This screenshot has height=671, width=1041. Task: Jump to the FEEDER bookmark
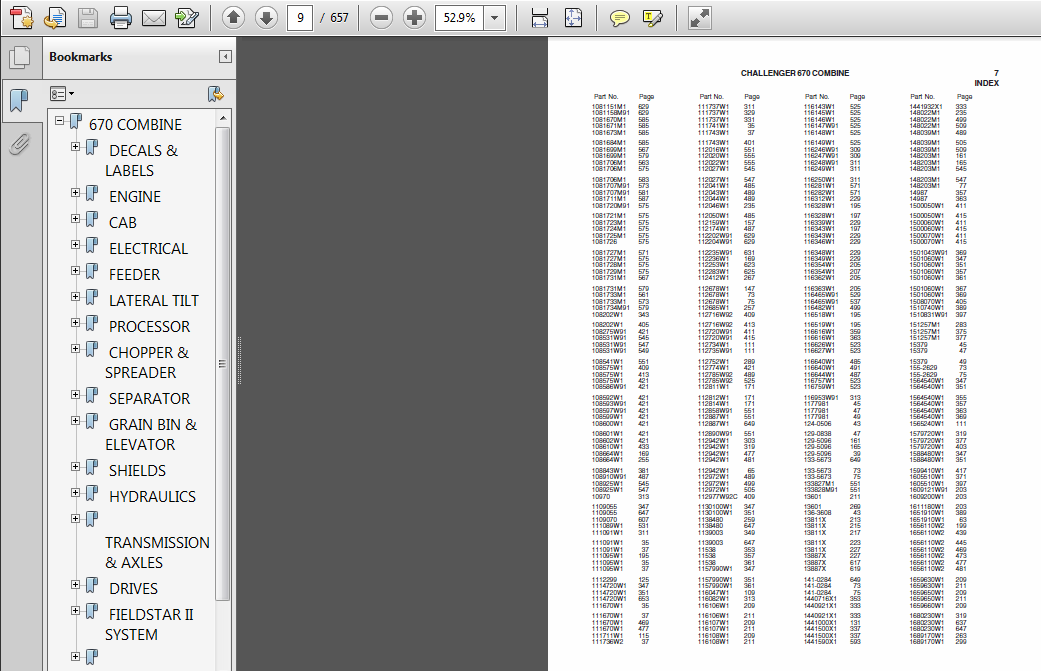(x=134, y=274)
